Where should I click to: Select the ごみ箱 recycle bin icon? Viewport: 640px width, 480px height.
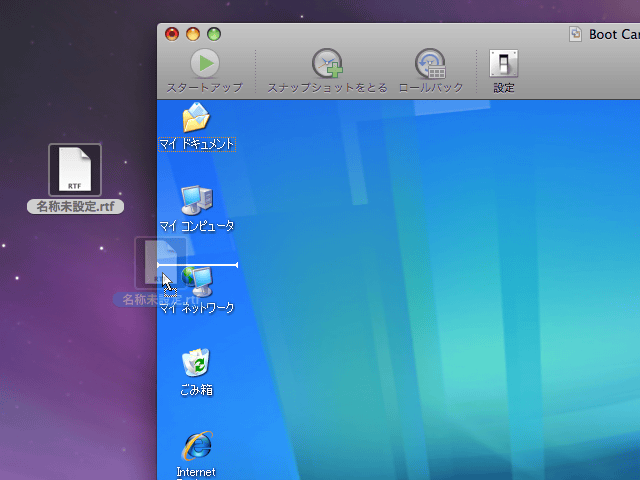pyautogui.click(x=196, y=362)
